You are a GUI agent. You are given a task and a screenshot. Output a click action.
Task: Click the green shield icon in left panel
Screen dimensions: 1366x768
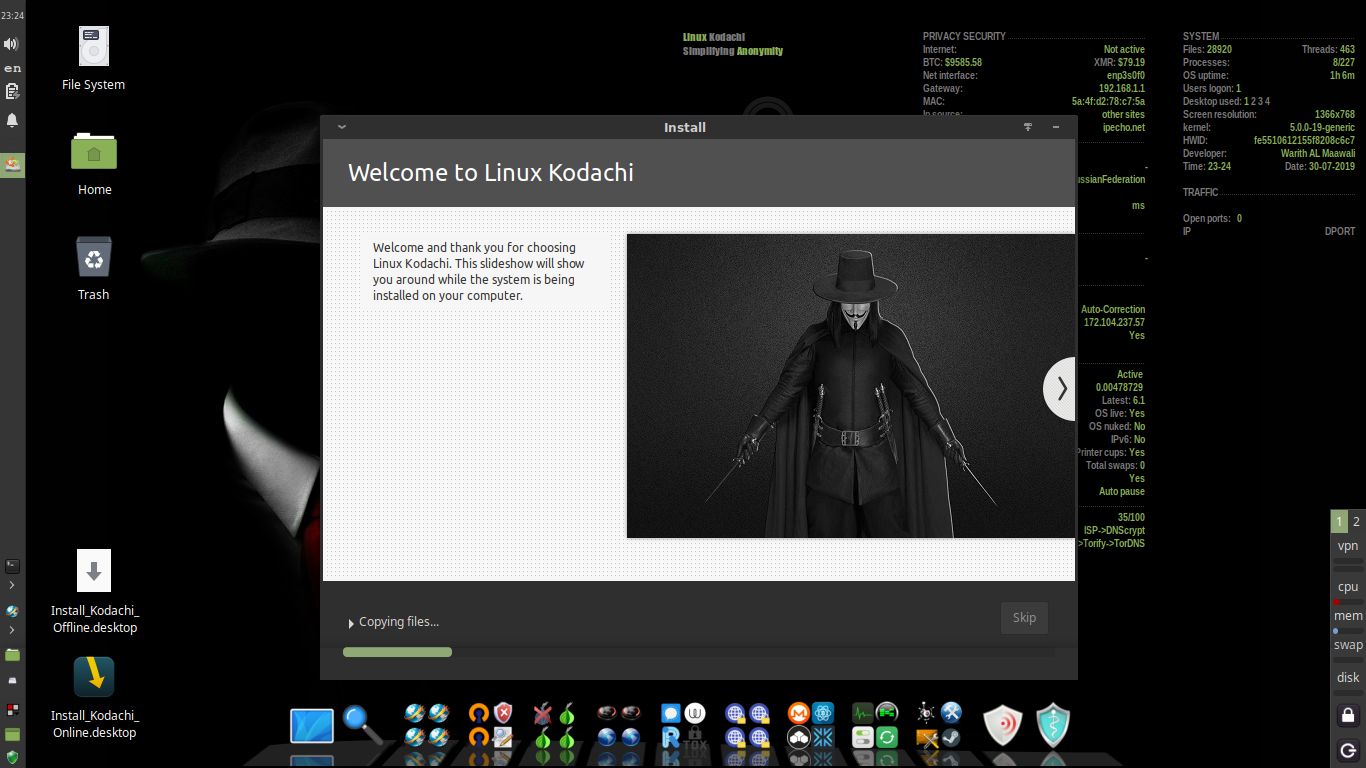12,756
